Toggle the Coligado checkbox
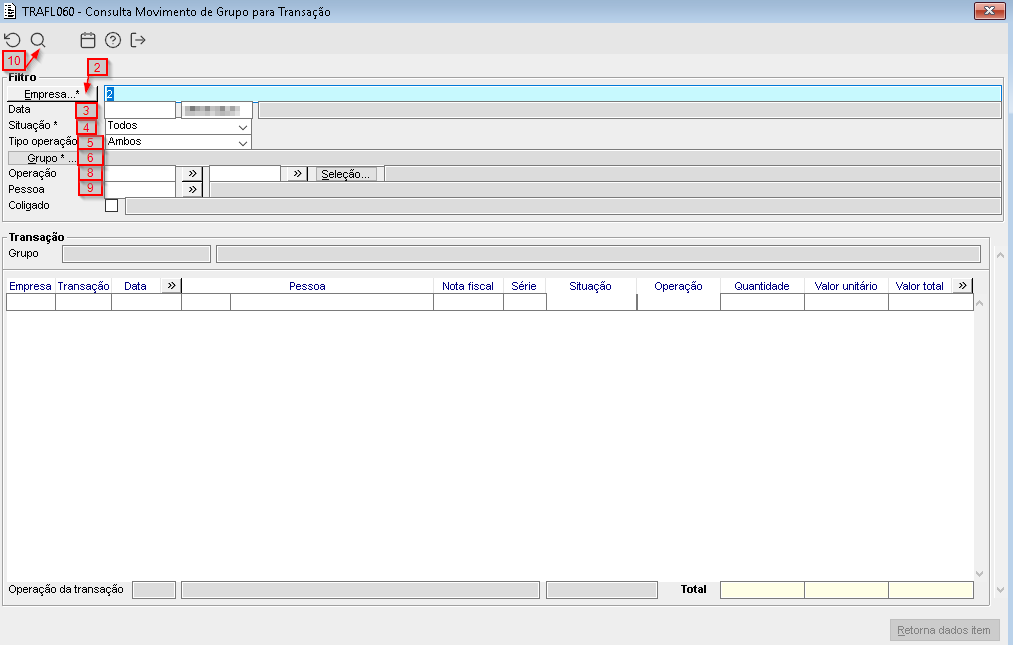1013x645 pixels. [x=112, y=206]
